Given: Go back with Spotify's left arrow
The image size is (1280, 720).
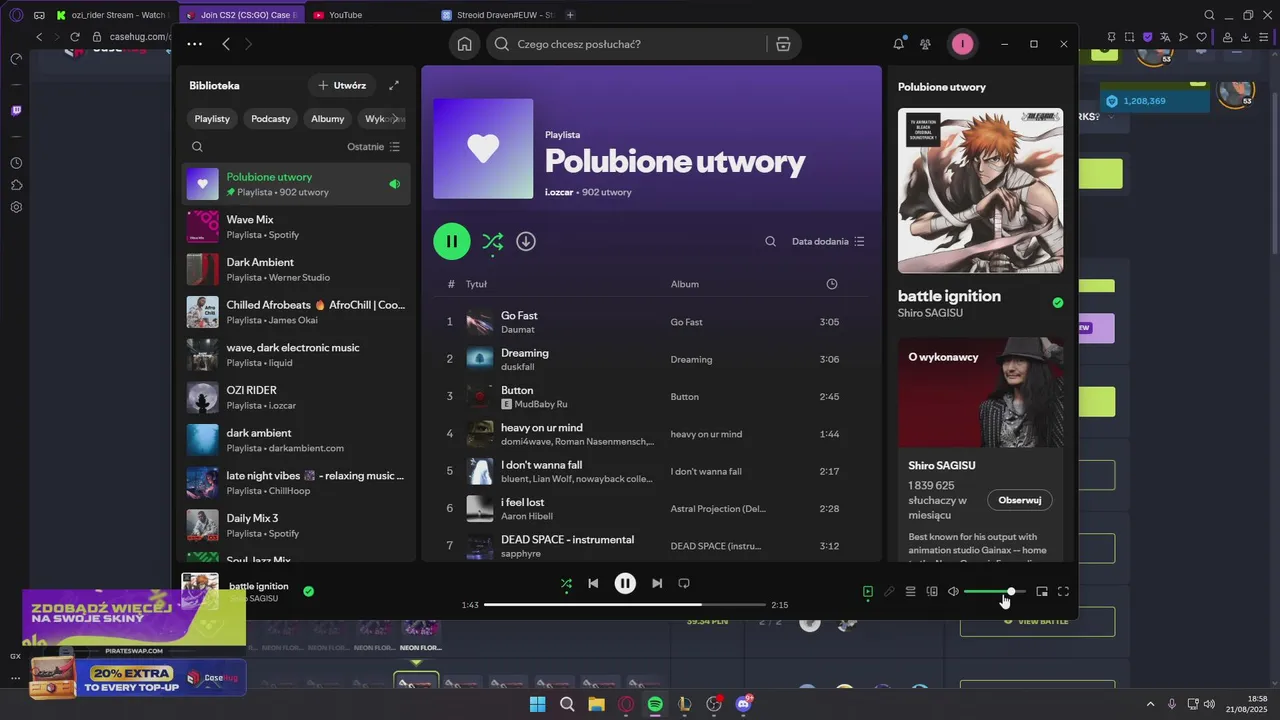Looking at the screenshot, I should pyautogui.click(x=226, y=44).
